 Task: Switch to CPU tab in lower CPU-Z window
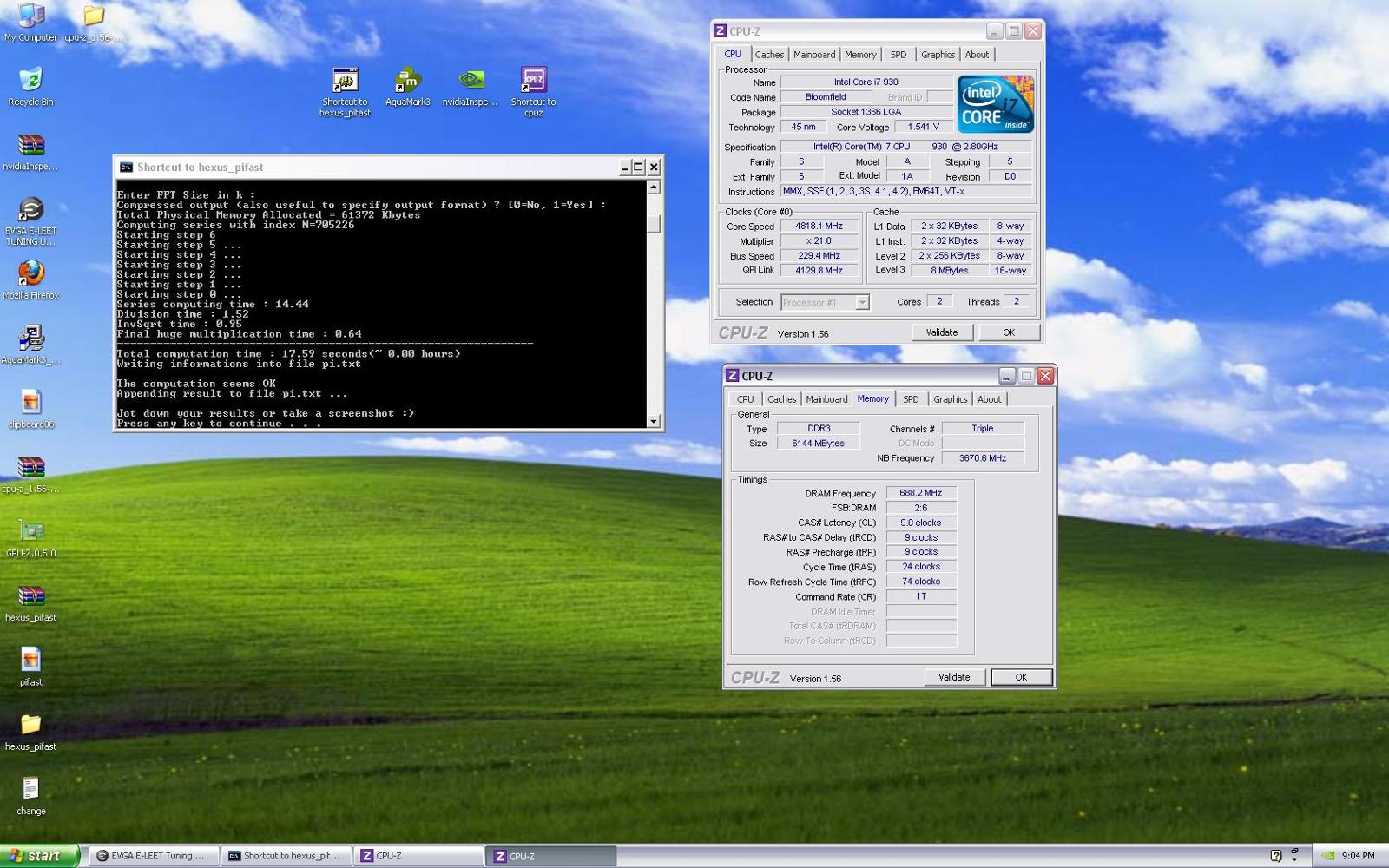click(x=746, y=399)
